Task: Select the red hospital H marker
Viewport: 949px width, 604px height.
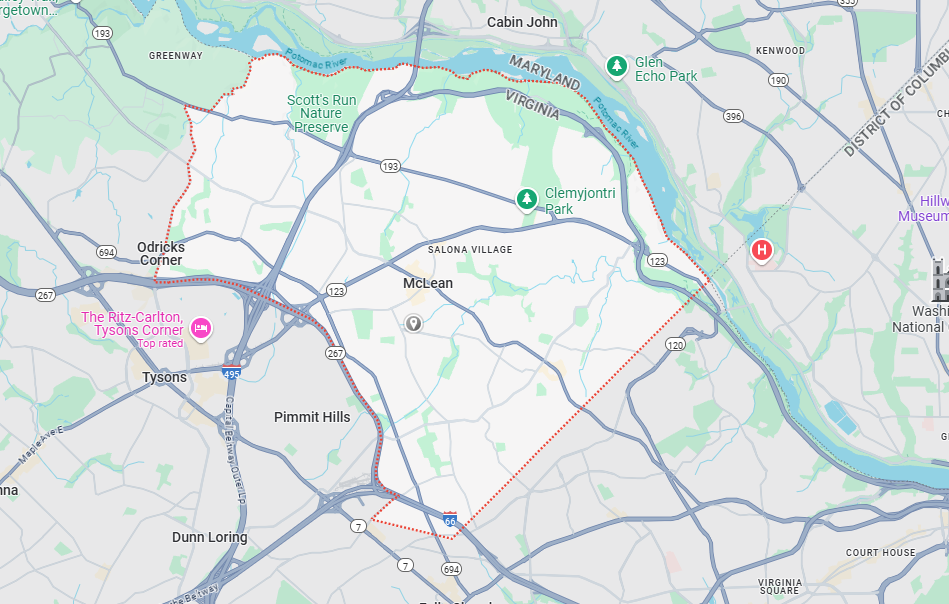Action: coord(761,250)
